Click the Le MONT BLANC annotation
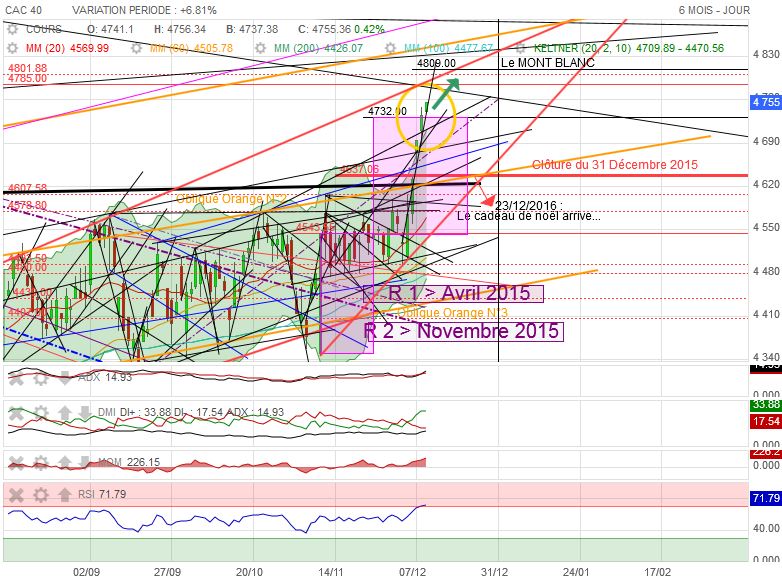 [548, 63]
